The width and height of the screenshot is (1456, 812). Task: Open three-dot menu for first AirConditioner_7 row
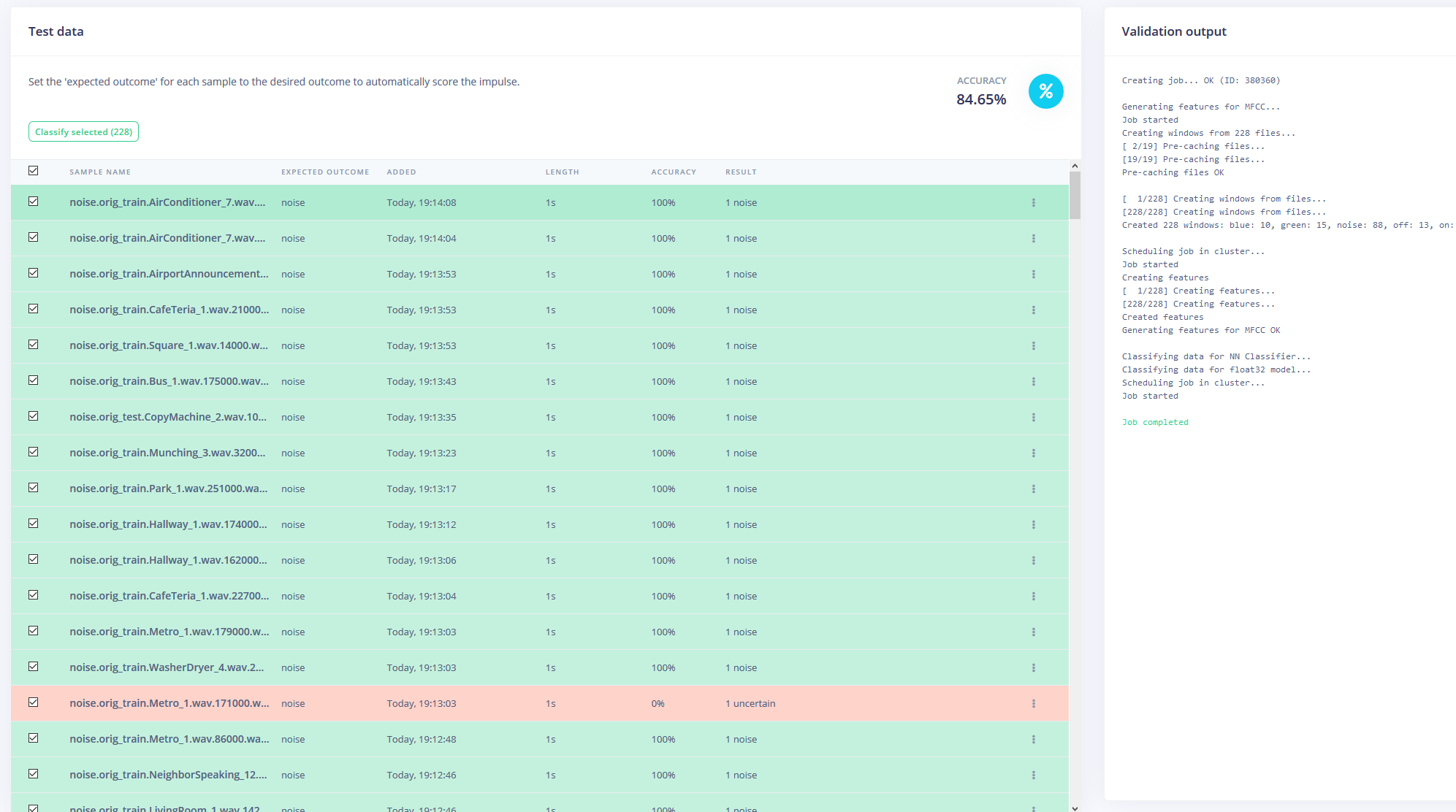(x=1033, y=203)
